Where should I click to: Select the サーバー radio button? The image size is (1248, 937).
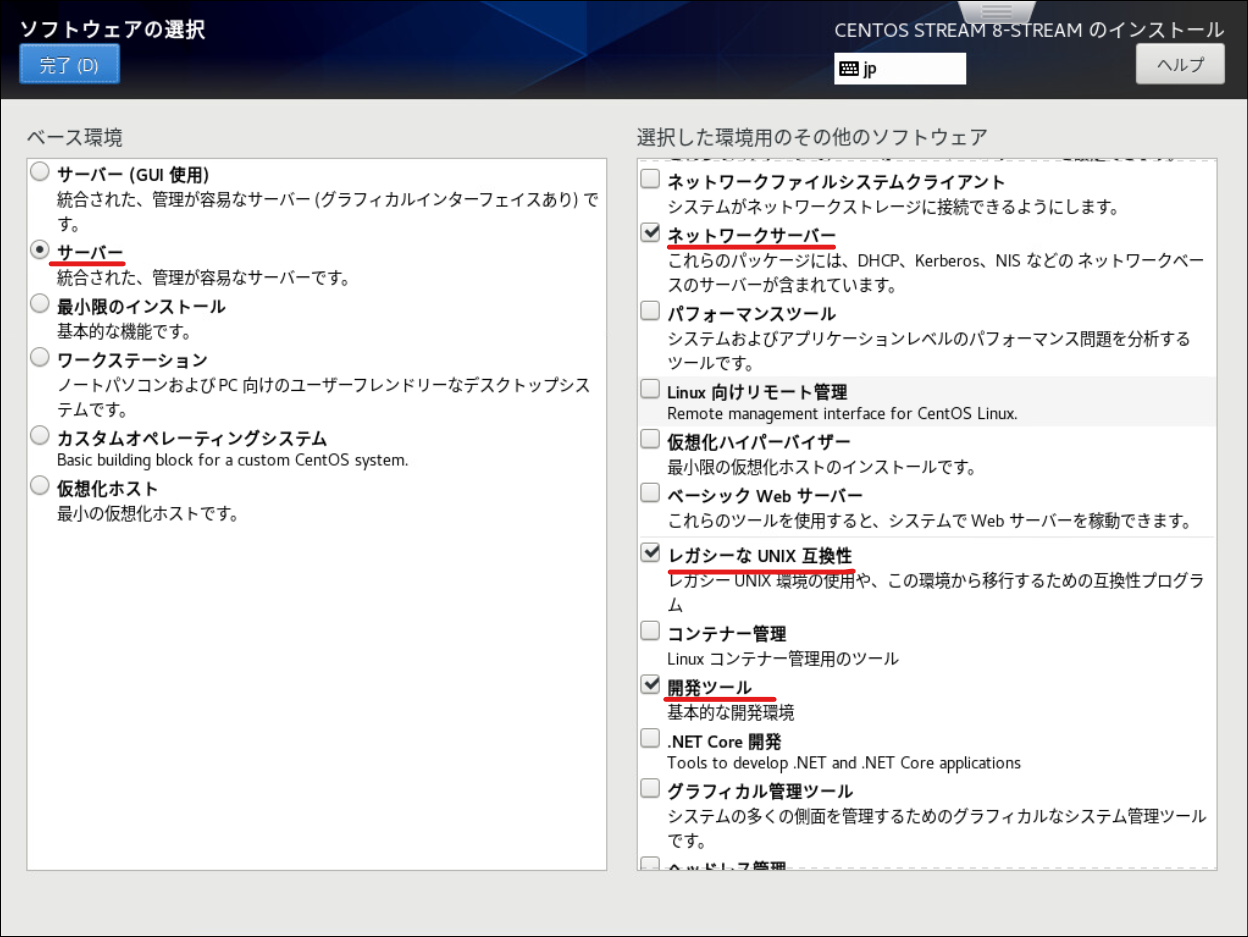(x=40, y=250)
